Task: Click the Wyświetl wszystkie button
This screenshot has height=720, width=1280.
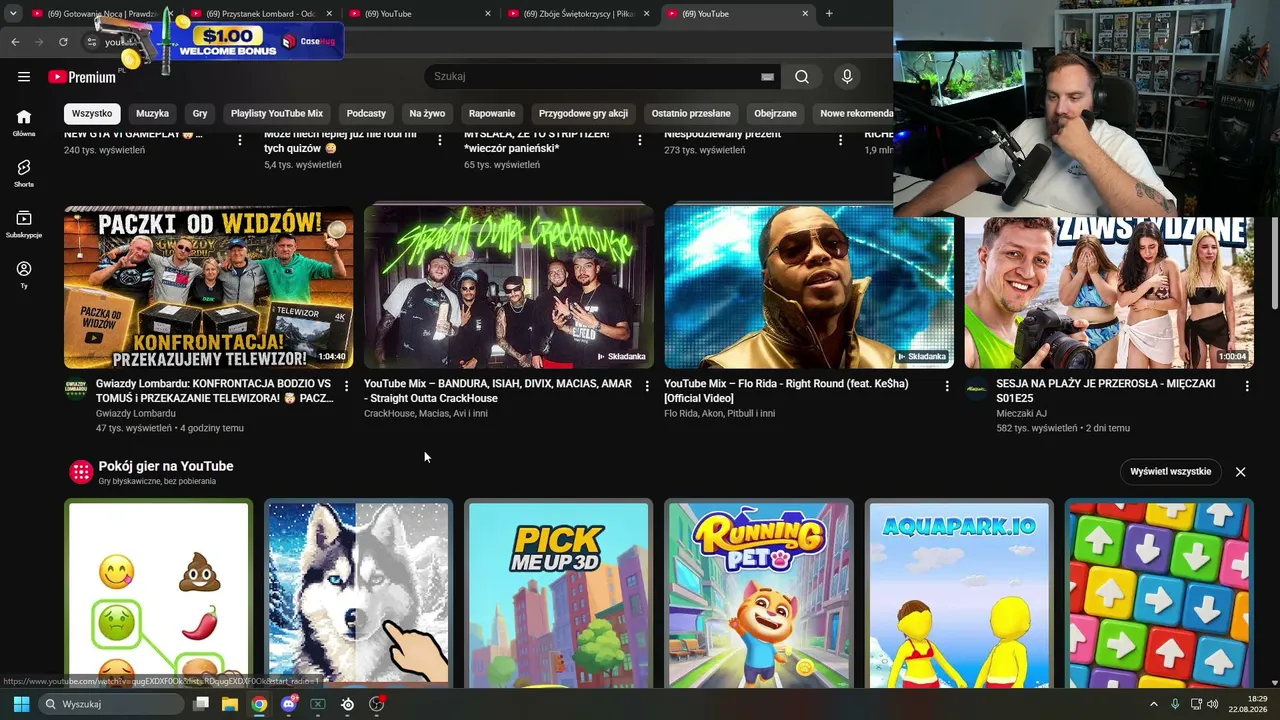Action: coord(1170,472)
